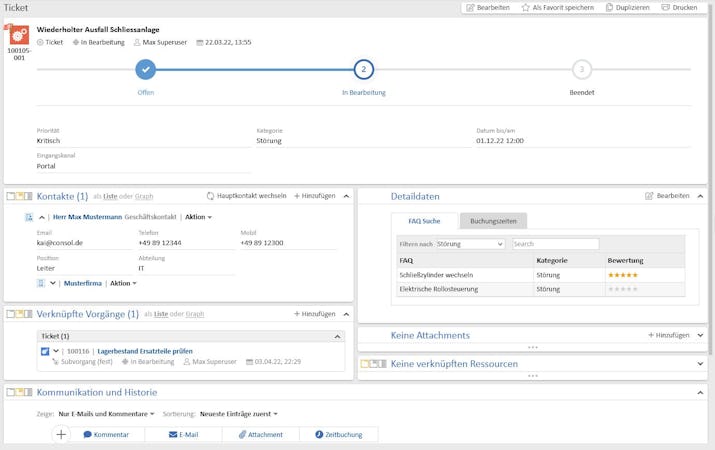This screenshot has width=715, height=450.
Task: Collapse the Ticket (1) group
Action: [337, 336]
